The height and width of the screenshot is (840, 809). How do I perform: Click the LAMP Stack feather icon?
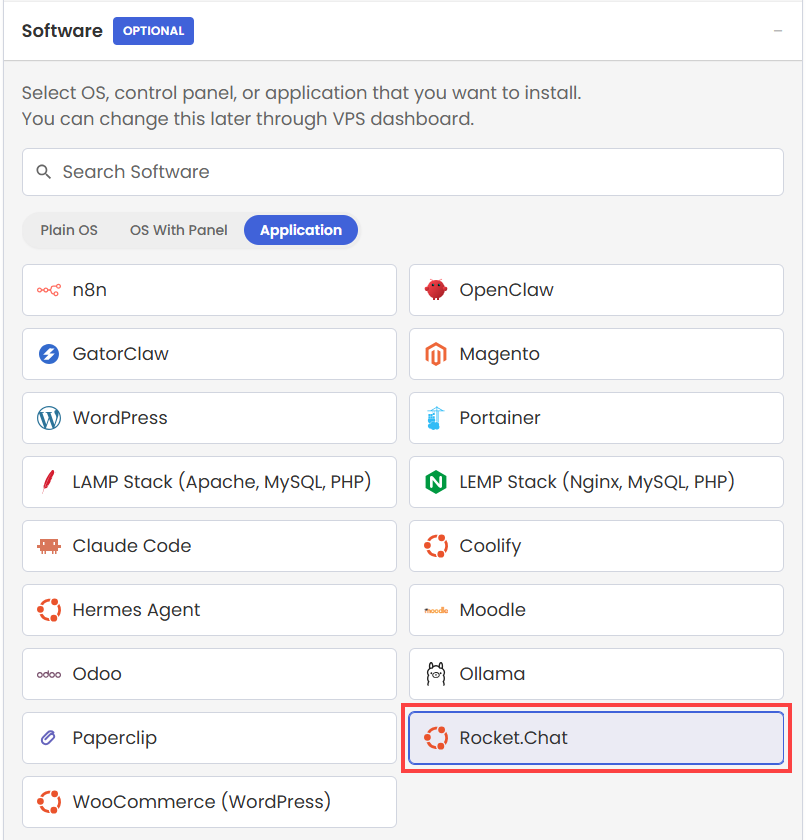(x=49, y=482)
